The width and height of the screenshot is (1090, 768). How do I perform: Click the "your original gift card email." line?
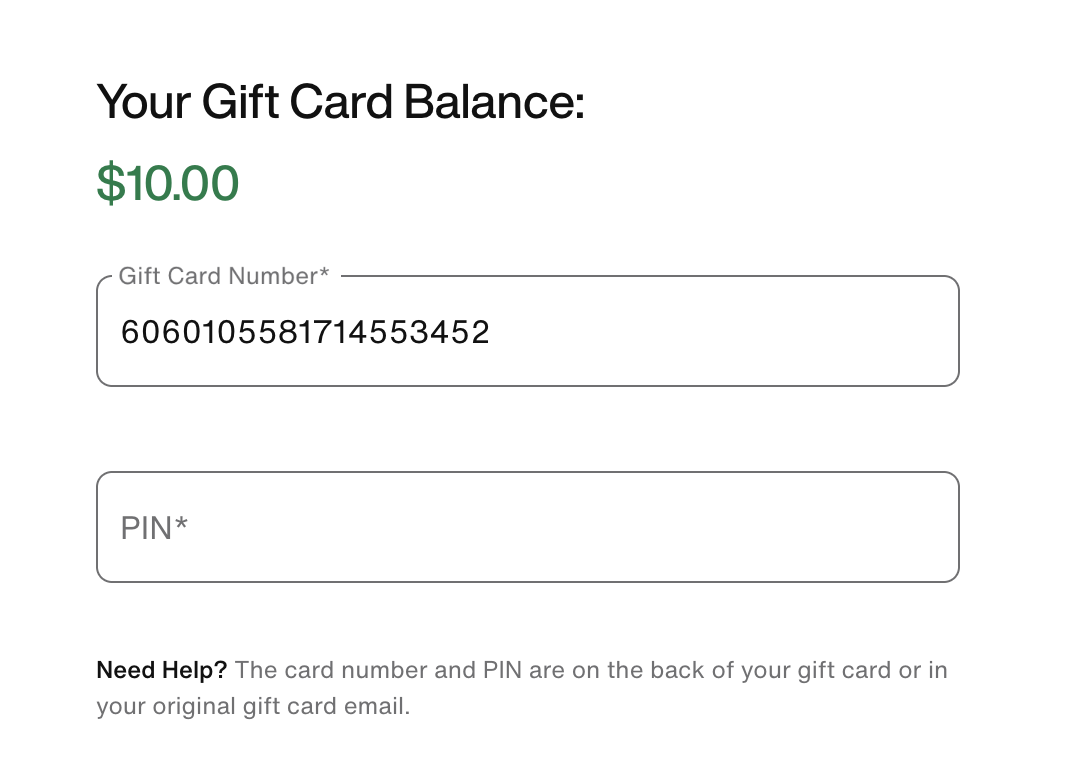pyautogui.click(x=253, y=707)
